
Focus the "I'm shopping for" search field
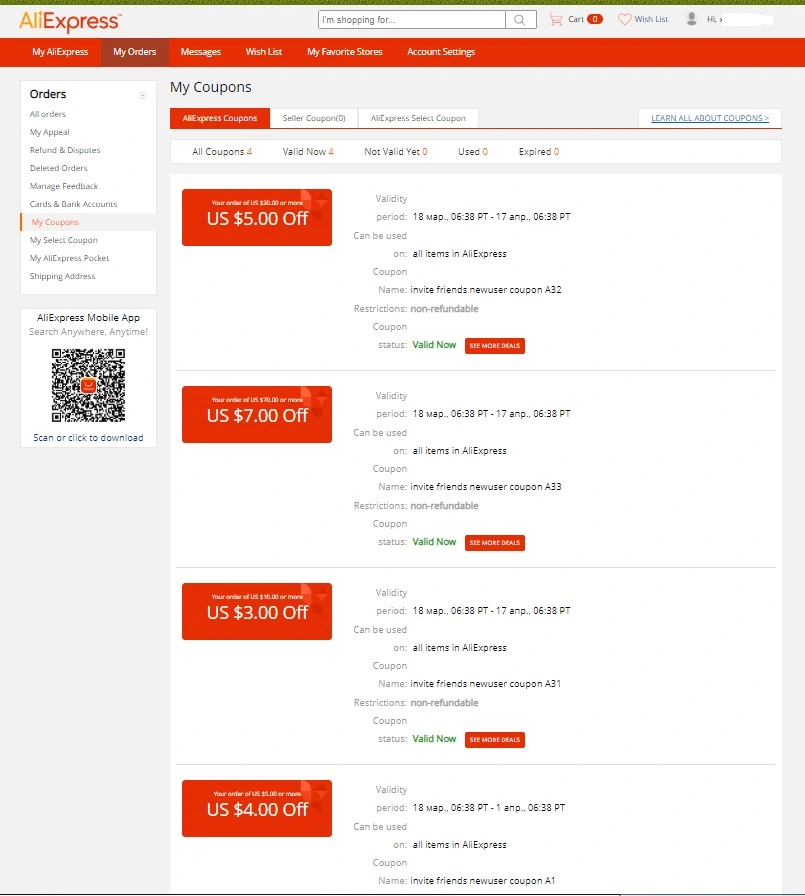(411, 20)
